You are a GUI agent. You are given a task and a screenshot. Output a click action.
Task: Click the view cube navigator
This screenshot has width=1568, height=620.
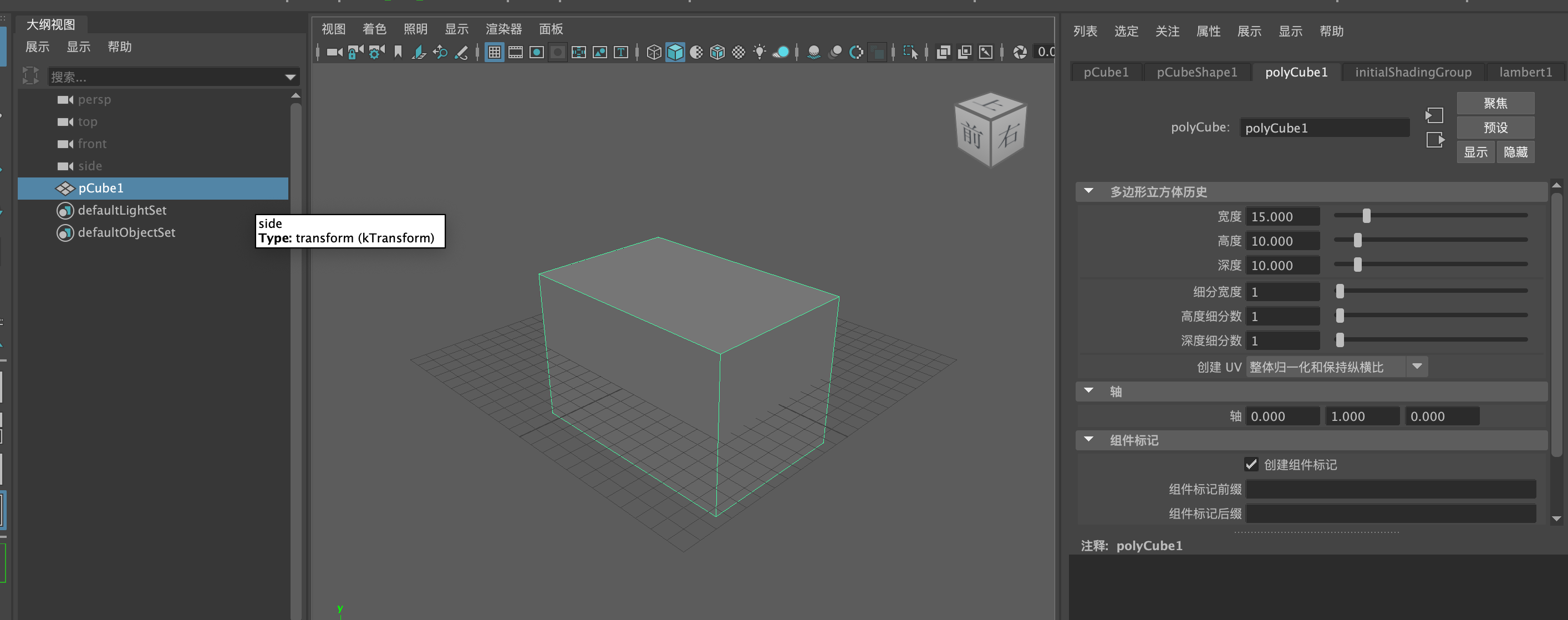990,129
